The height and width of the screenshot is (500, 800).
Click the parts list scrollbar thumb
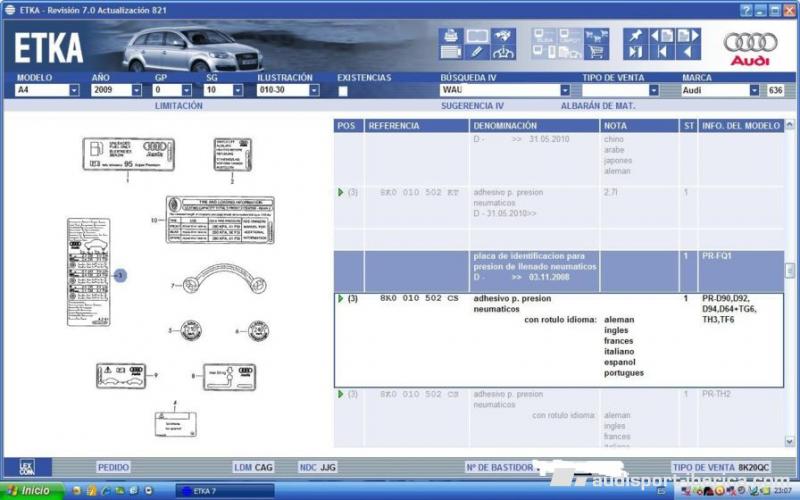pos(789,270)
